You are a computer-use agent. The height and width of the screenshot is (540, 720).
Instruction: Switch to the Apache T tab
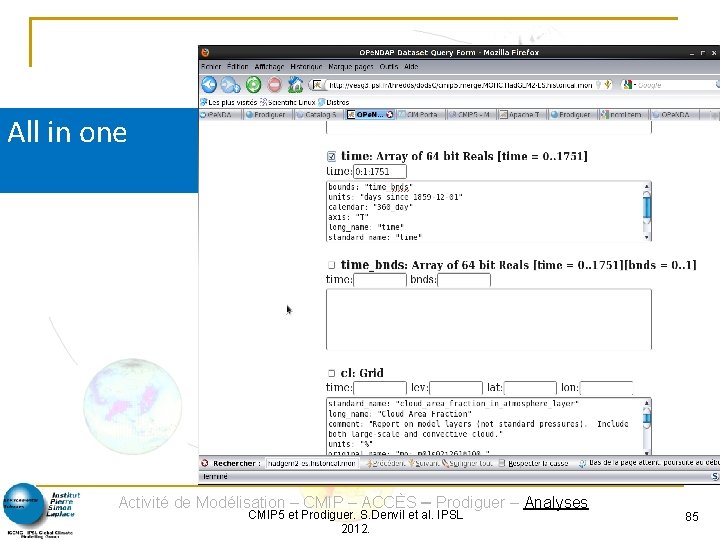pos(521,114)
